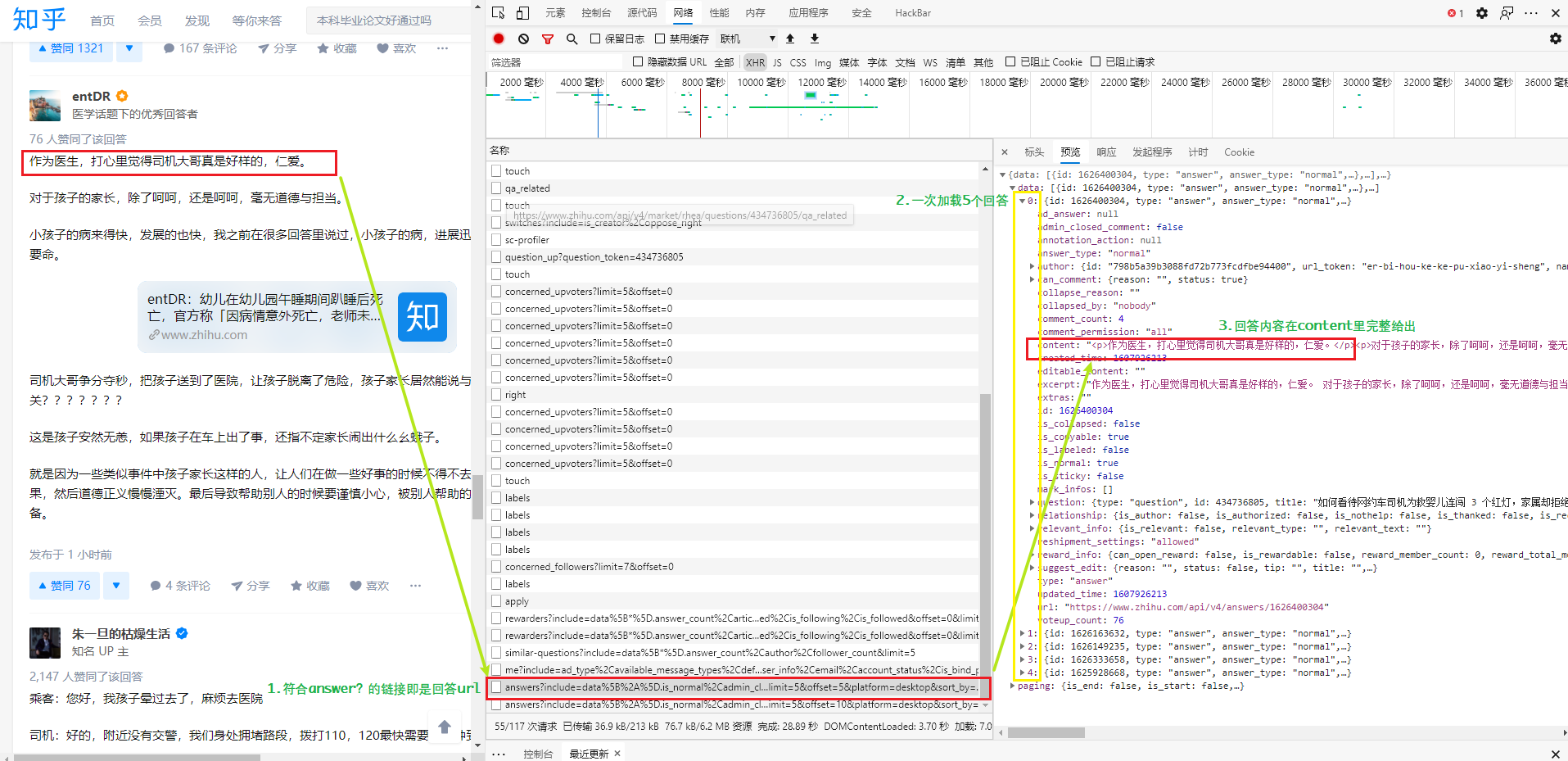Expand the author object node
Image resolution: width=1568 pixels, height=761 pixels.
pyautogui.click(x=1032, y=266)
